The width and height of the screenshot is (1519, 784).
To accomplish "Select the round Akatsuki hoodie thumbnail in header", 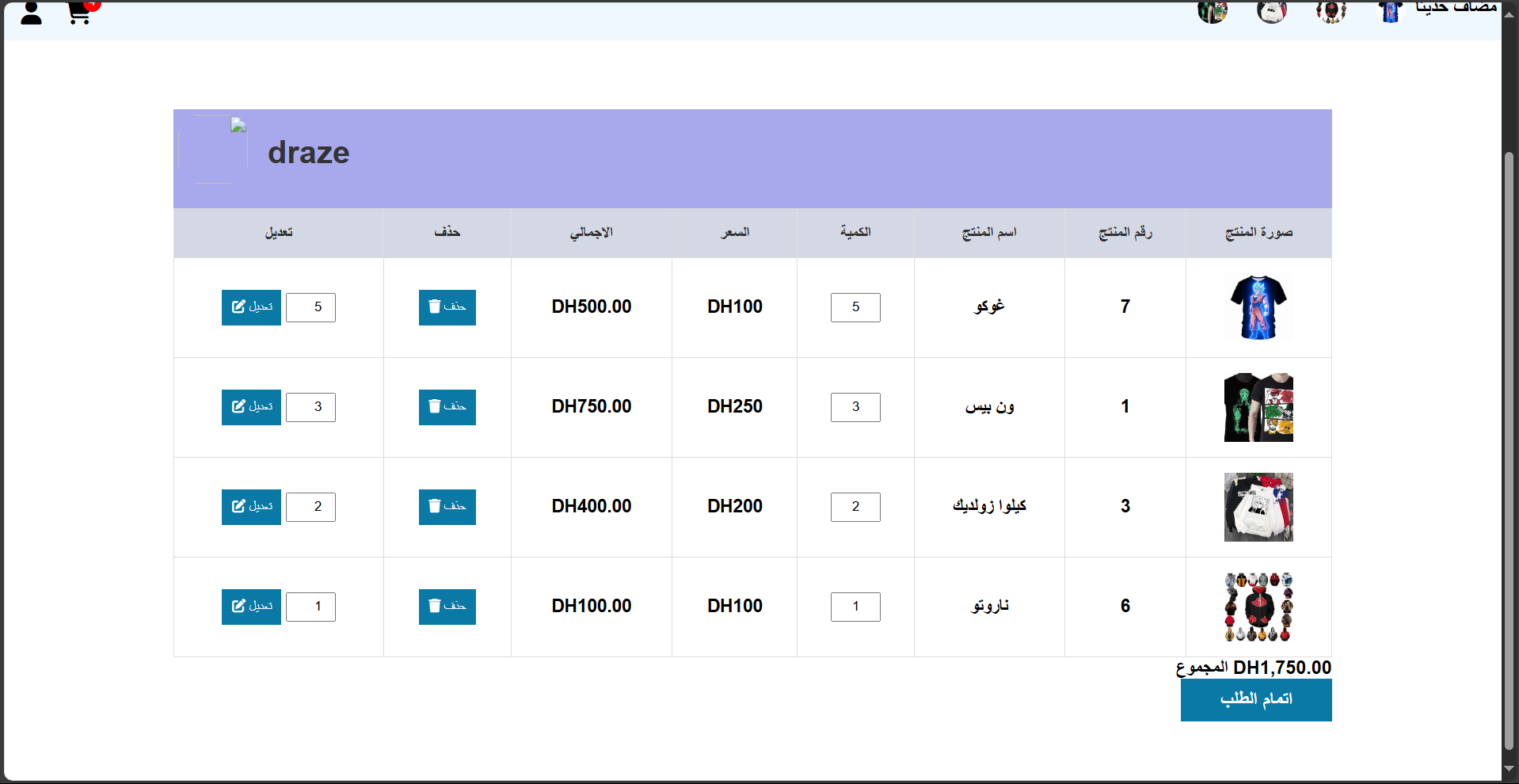I will [1331, 11].
